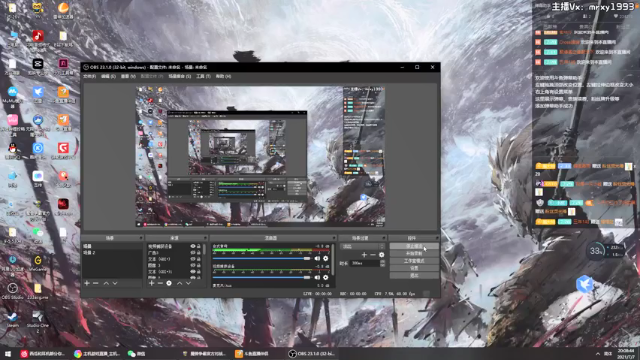Screen dimensions: 640x360
Task: Remove the selected source with the minus icon
Action: (160, 283)
